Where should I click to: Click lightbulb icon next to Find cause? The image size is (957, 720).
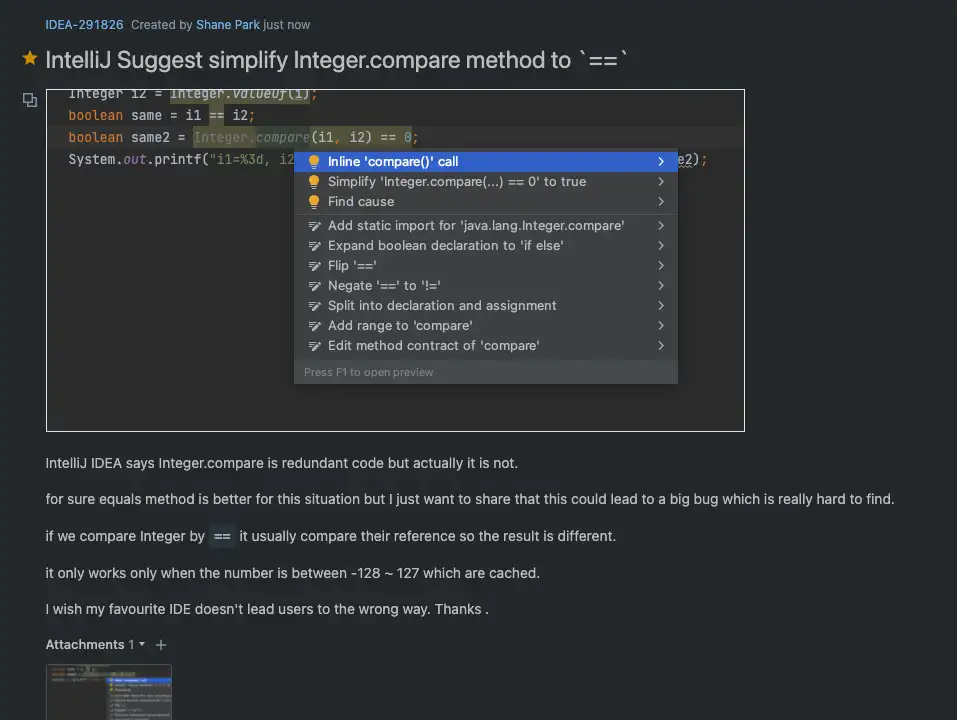[314, 202]
